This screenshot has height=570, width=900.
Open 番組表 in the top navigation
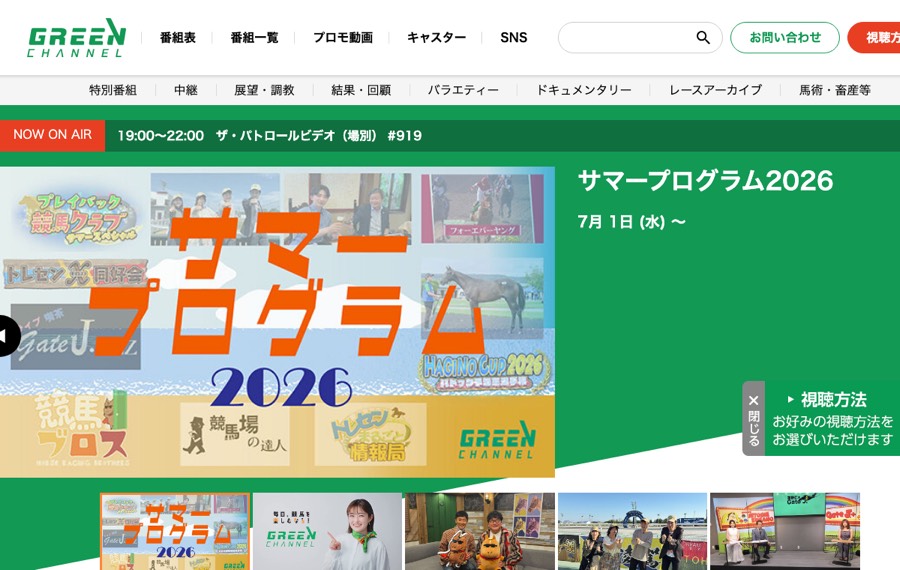click(x=178, y=38)
